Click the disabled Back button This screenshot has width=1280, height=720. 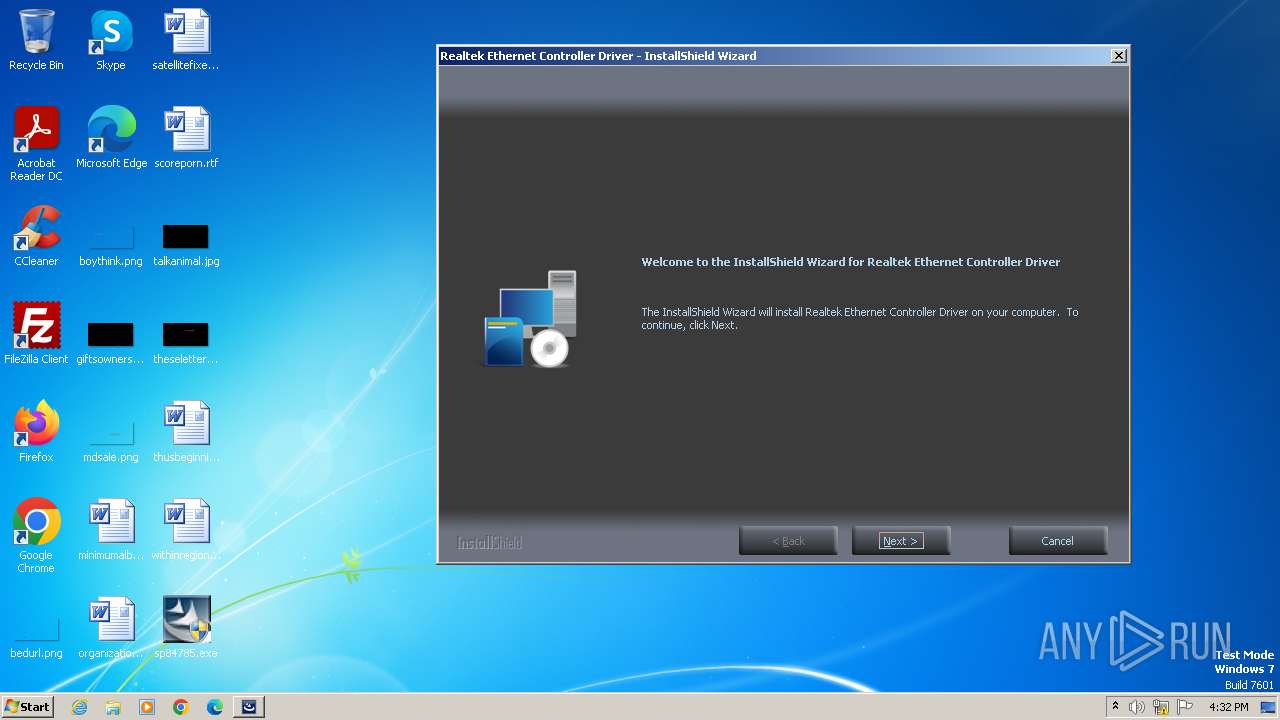tap(788, 541)
